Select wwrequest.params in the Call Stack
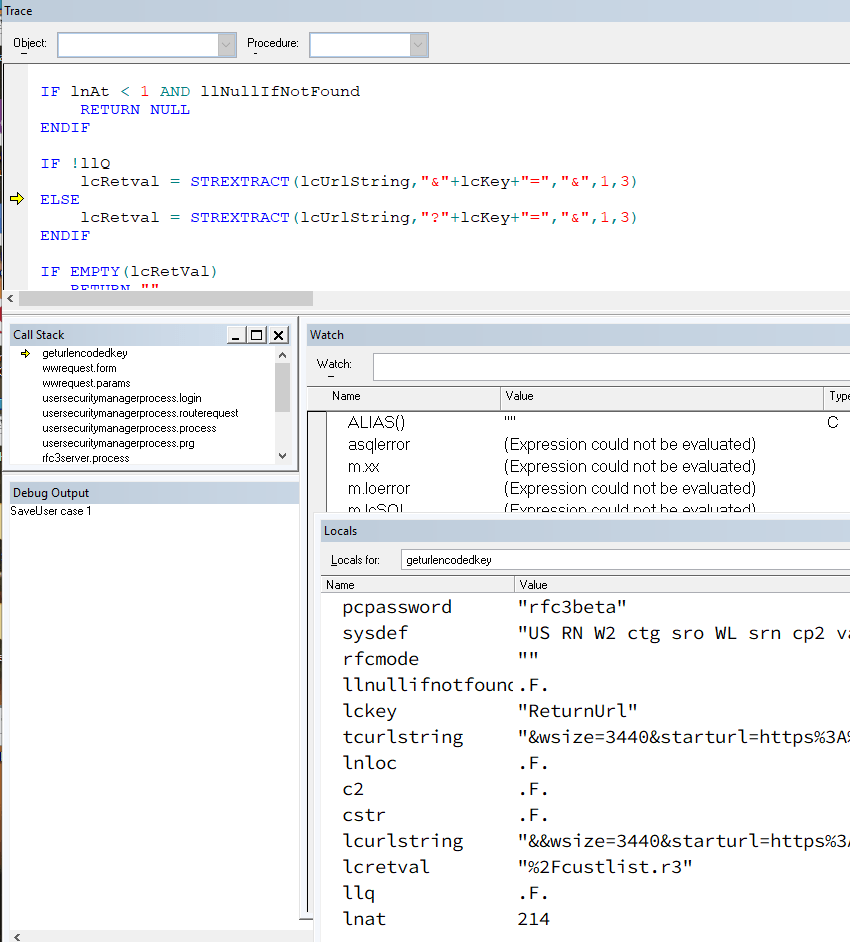The width and height of the screenshot is (850, 942). pos(86,383)
